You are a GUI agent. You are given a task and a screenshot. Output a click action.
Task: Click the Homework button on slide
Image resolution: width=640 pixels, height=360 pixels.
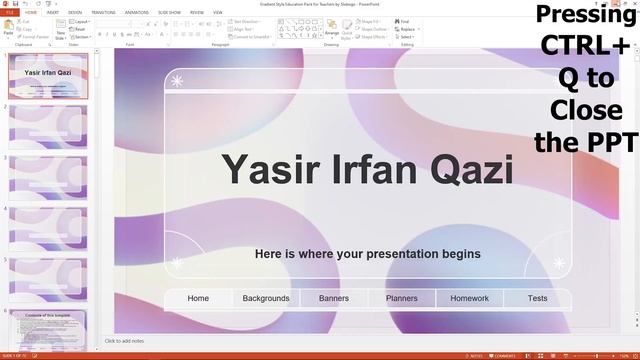[x=469, y=298]
